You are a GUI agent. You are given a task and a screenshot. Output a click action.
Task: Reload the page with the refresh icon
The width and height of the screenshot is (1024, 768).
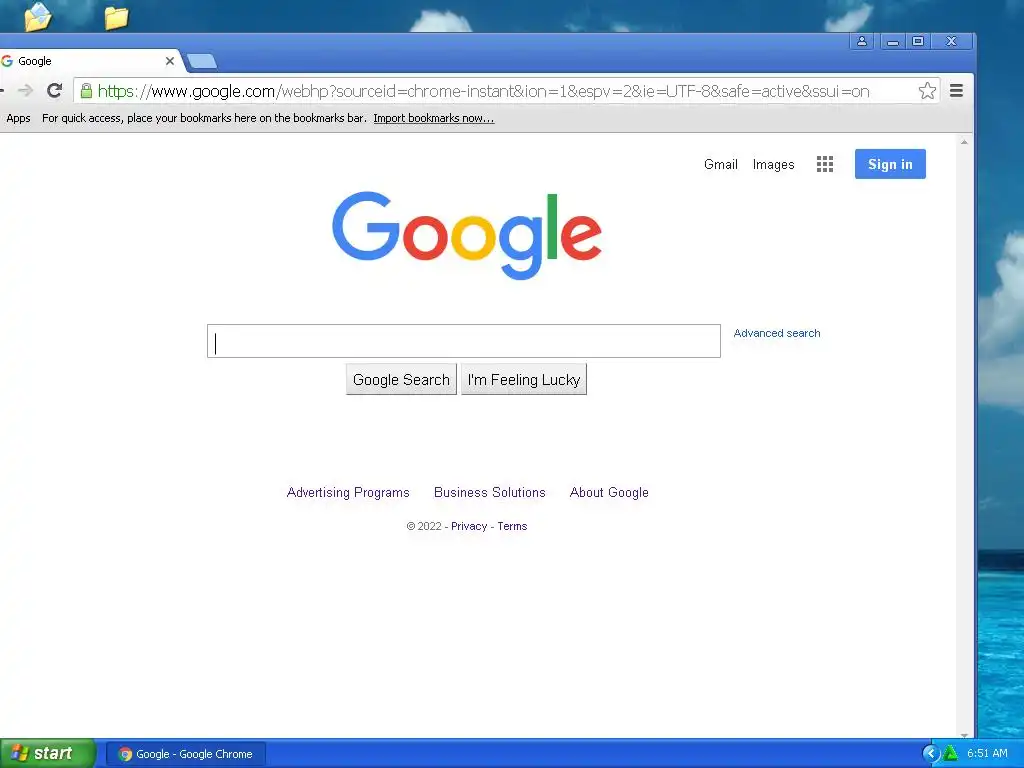pos(54,91)
